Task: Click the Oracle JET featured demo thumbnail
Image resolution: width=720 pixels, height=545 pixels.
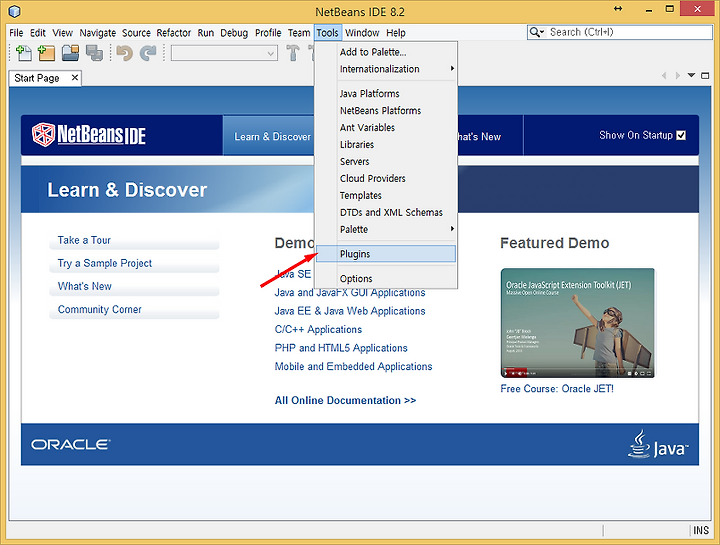Action: point(578,323)
